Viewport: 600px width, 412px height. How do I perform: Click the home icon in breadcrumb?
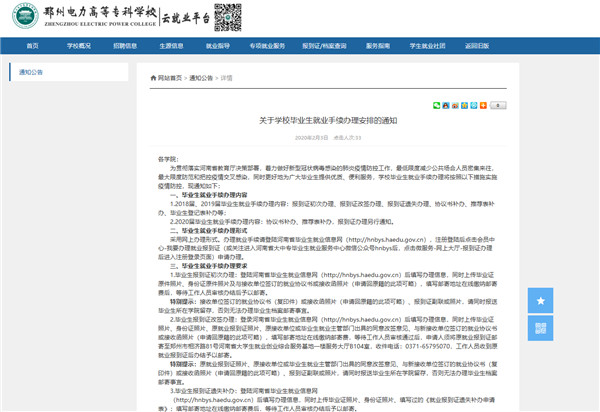153,78
